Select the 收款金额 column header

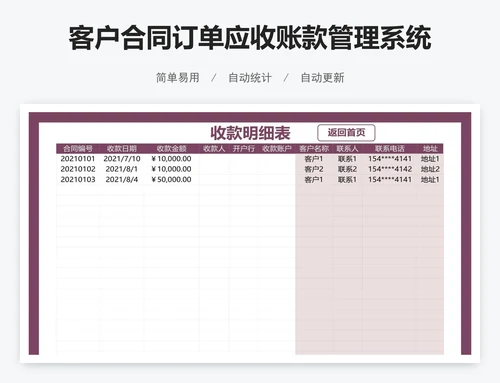coord(171,149)
